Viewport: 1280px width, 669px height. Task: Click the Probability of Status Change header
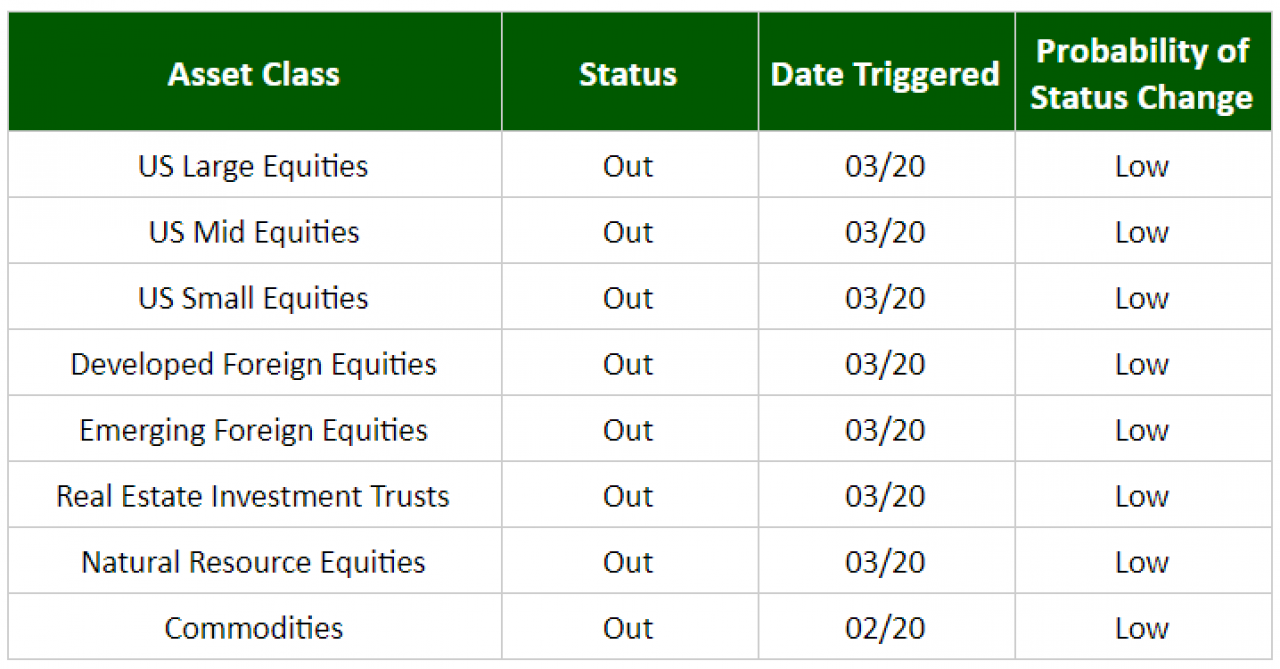[x=1142, y=74]
